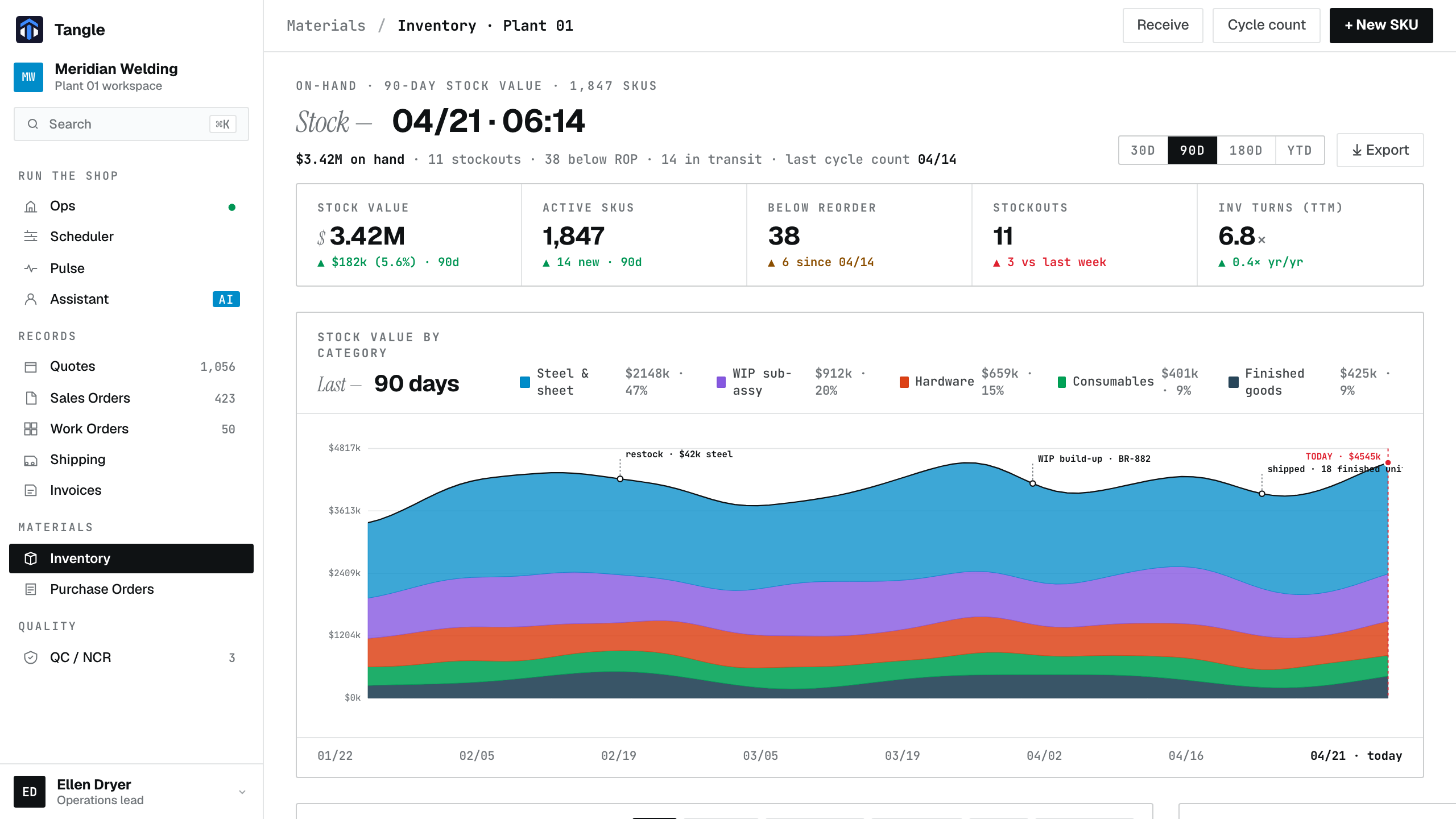
Task: Select the 90D time range
Action: click(1192, 150)
